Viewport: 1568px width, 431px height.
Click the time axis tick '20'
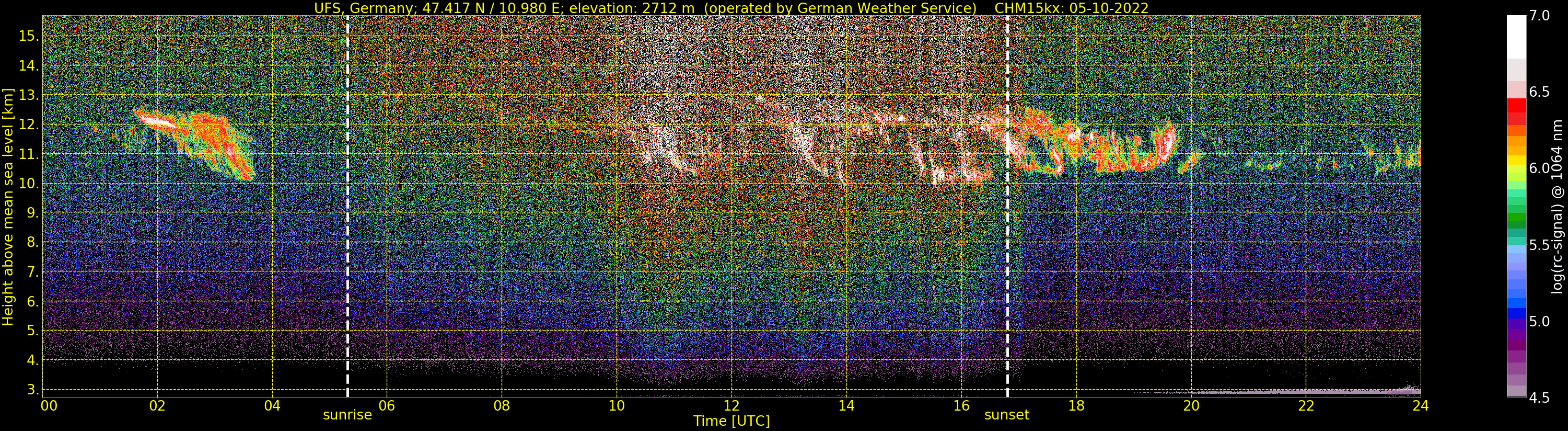(1191, 405)
